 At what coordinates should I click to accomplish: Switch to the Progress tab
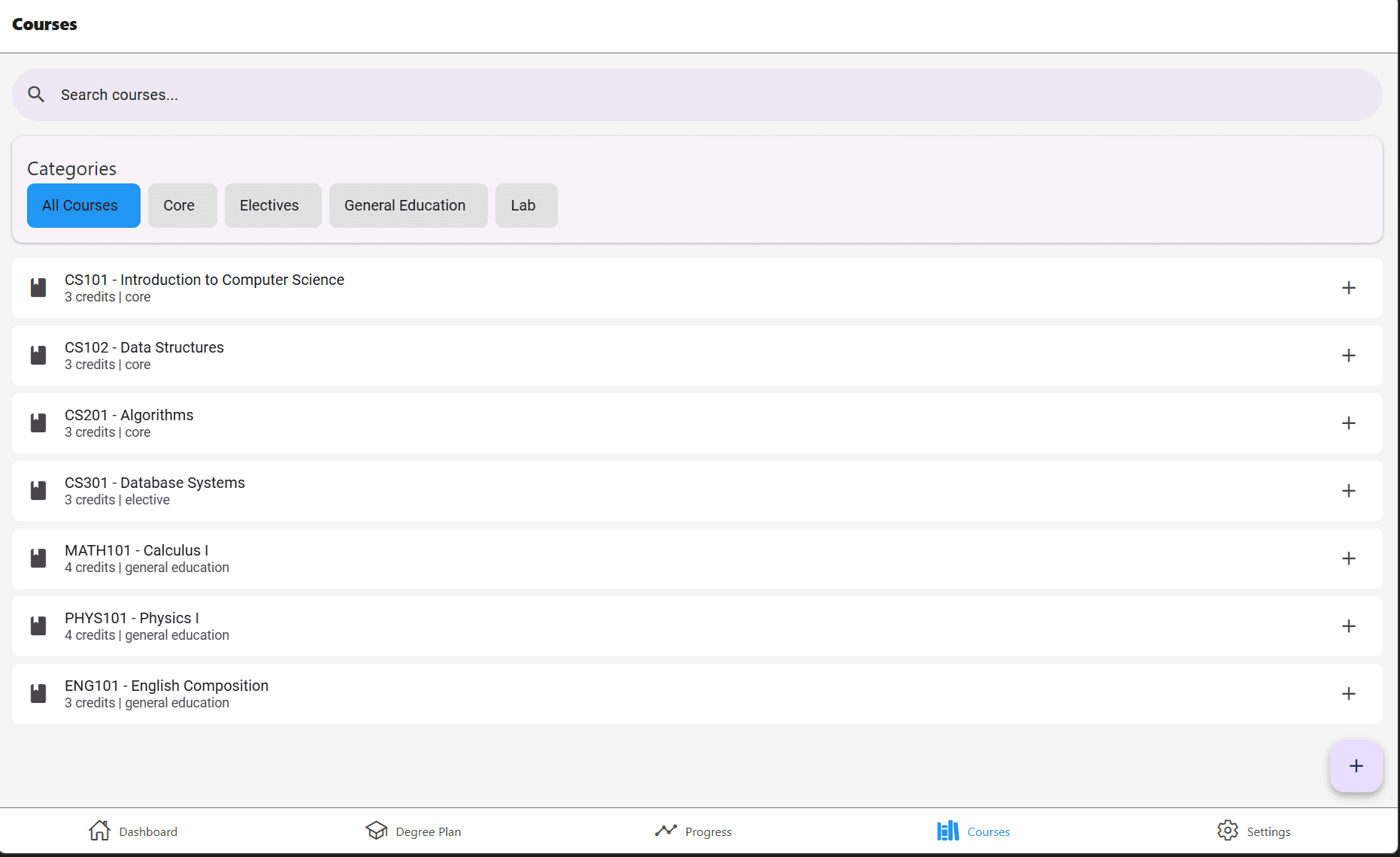coord(693,831)
